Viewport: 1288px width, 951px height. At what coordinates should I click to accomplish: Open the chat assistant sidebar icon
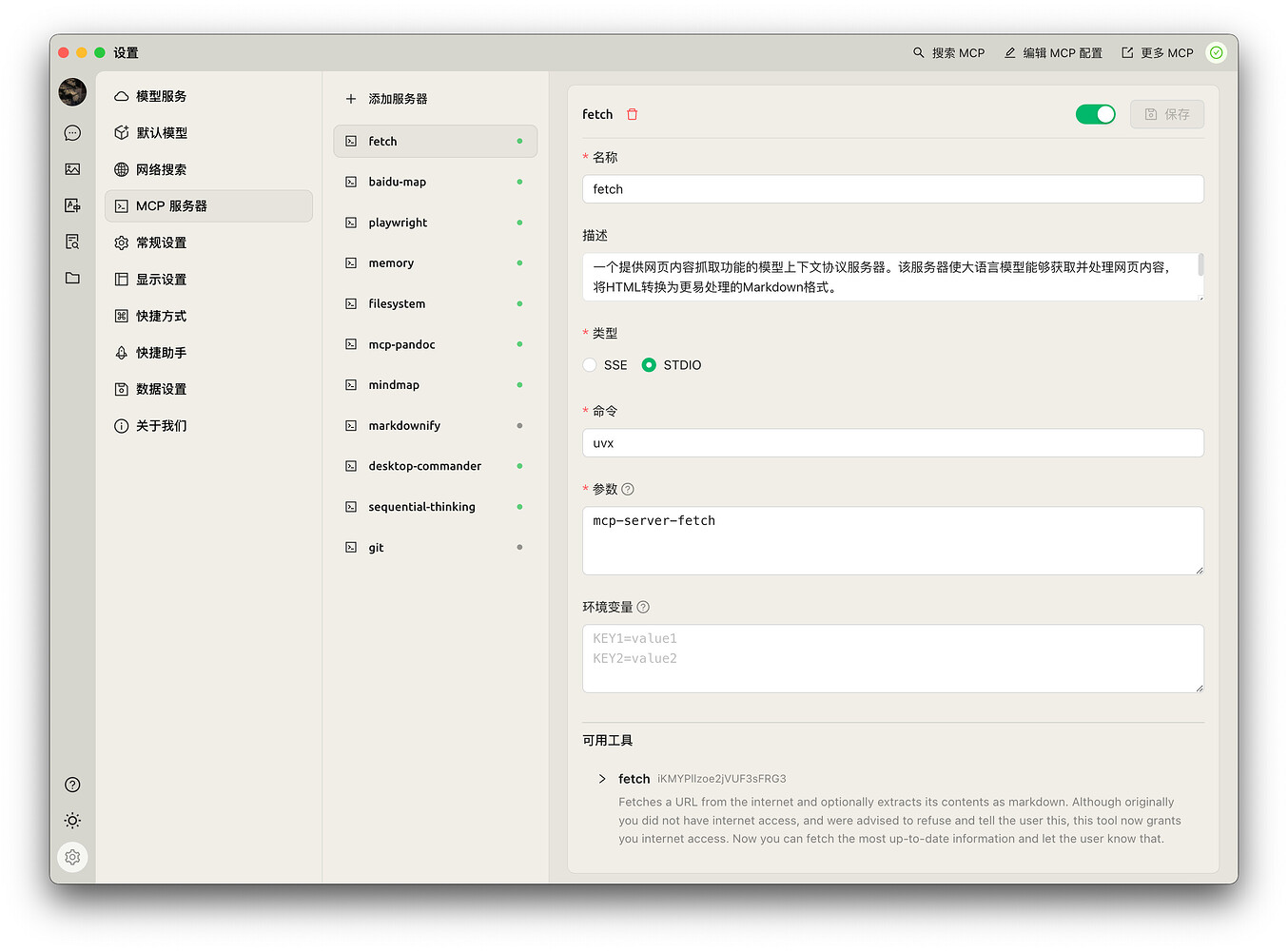coord(72,133)
